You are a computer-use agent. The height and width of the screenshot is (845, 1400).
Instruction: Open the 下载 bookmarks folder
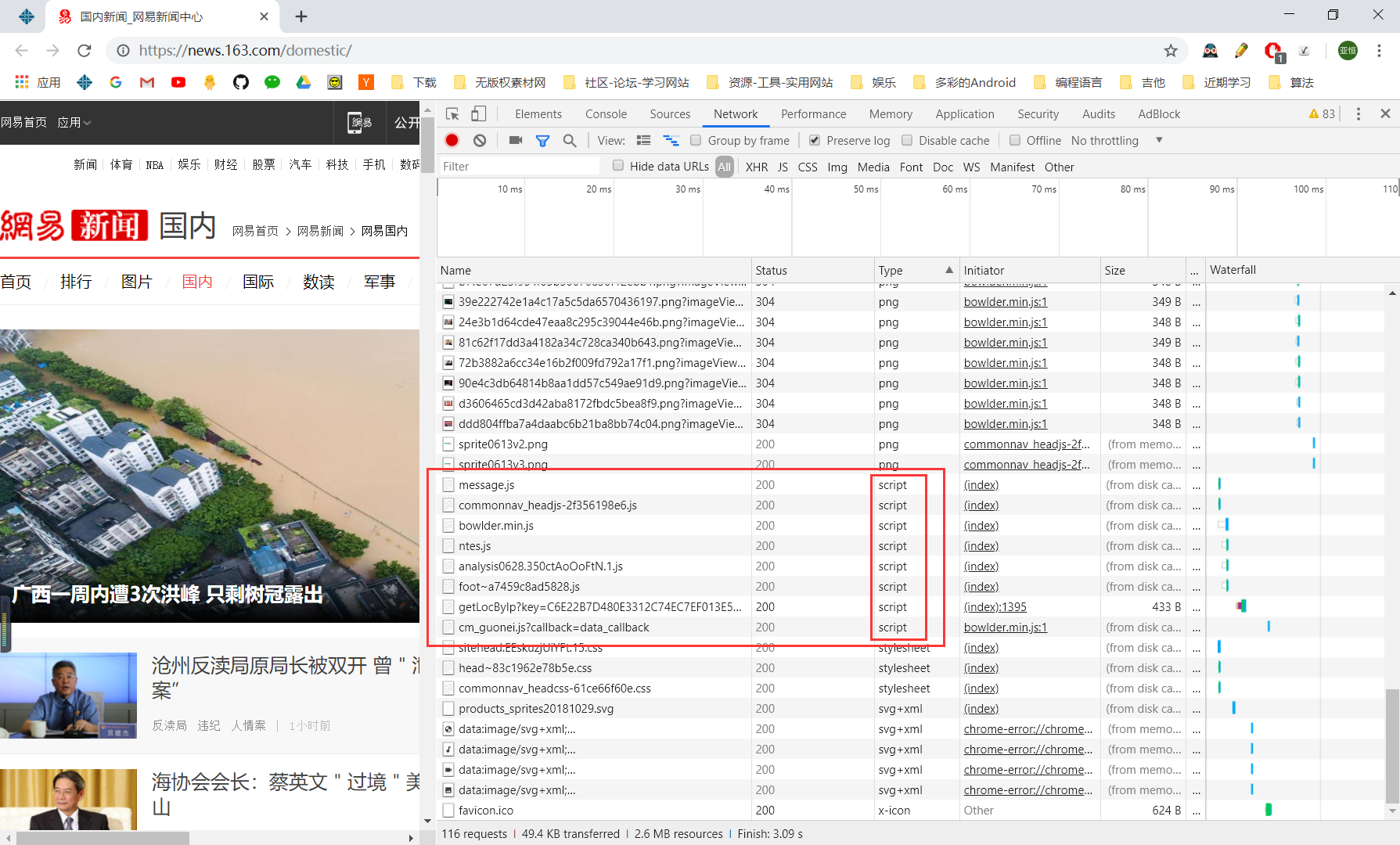pyautogui.click(x=413, y=82)
